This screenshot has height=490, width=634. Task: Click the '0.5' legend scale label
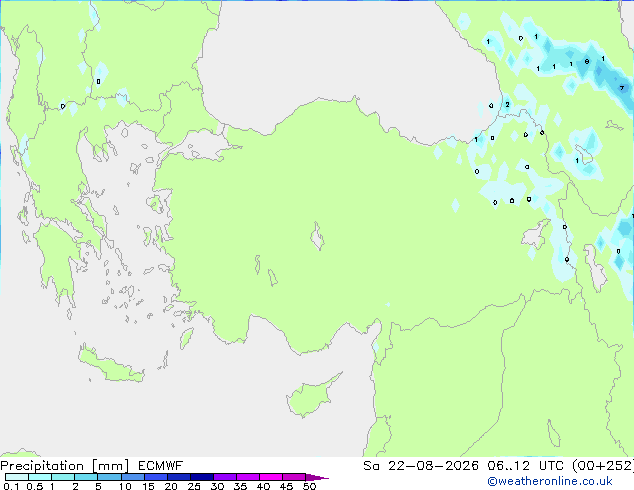34,486
